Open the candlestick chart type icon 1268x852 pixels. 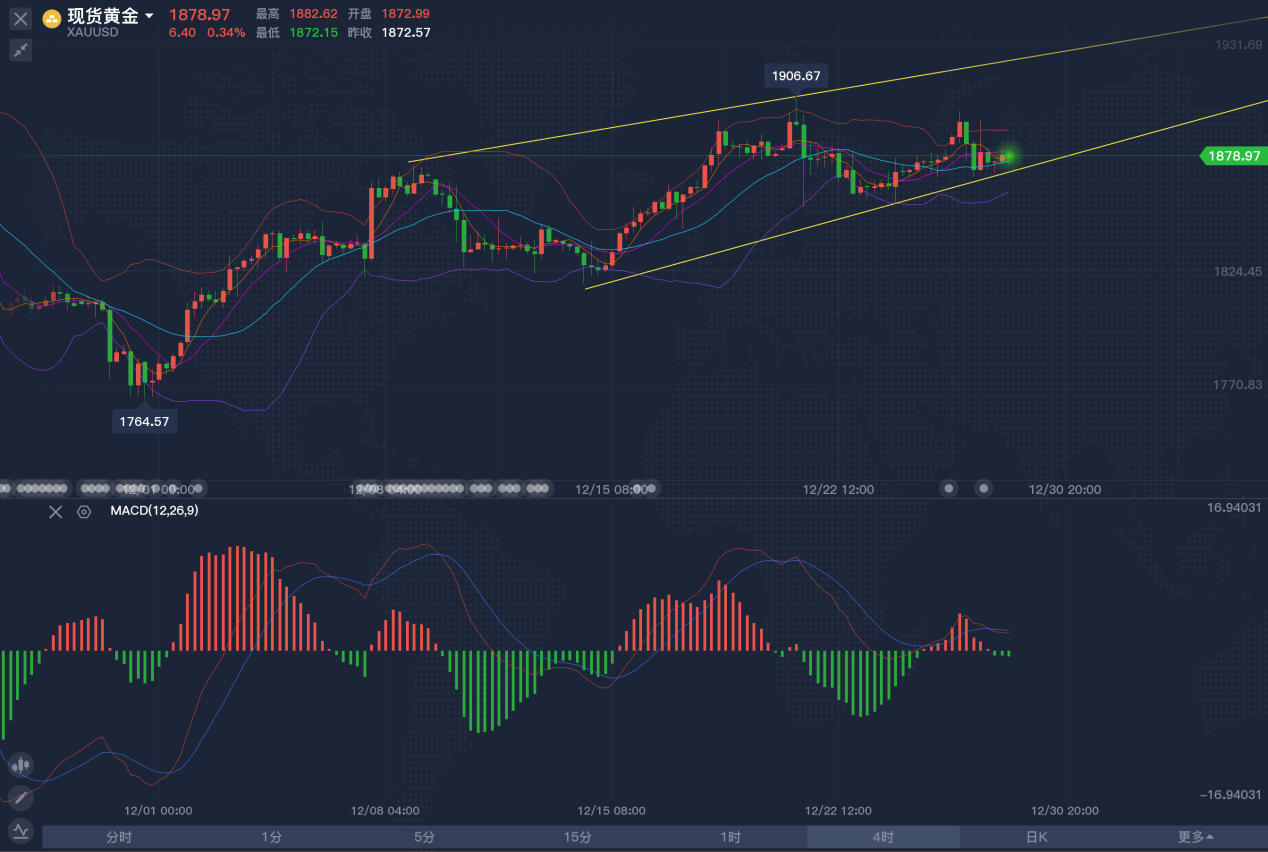coord(21,766)
